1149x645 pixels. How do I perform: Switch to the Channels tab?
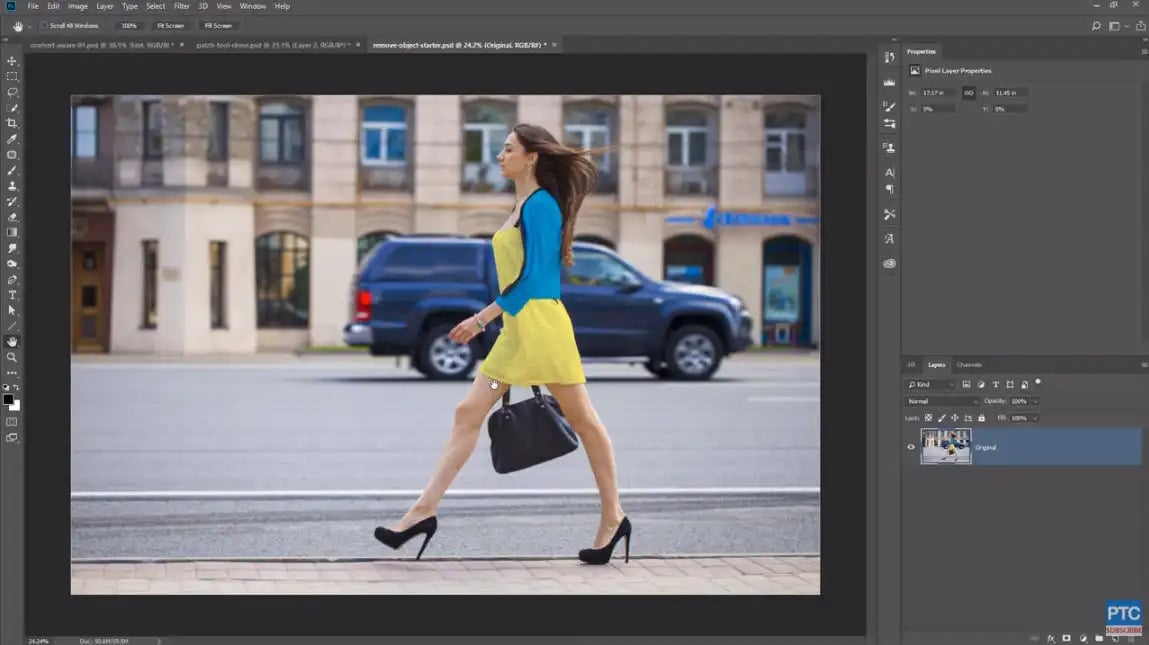coord(969,365)
